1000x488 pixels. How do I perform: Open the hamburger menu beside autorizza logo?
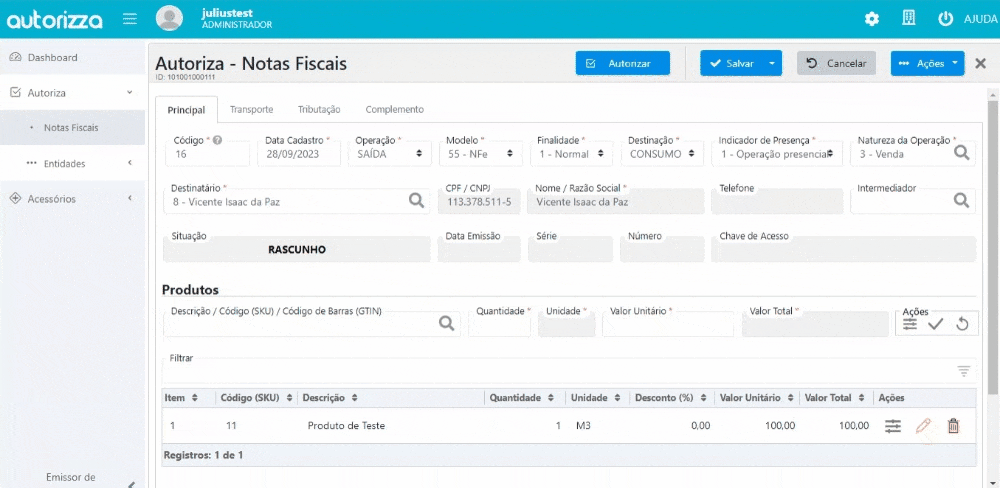[130, 18]
